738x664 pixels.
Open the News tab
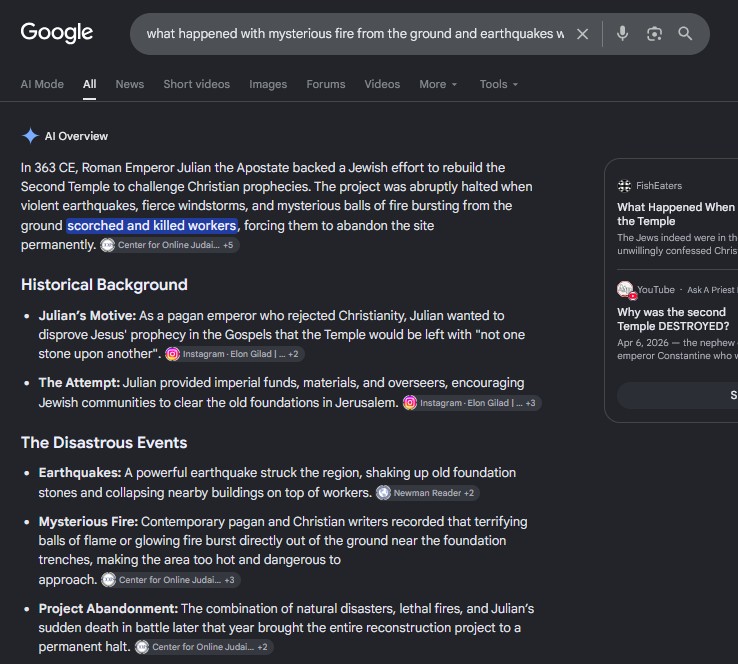[x=130, y=84]
